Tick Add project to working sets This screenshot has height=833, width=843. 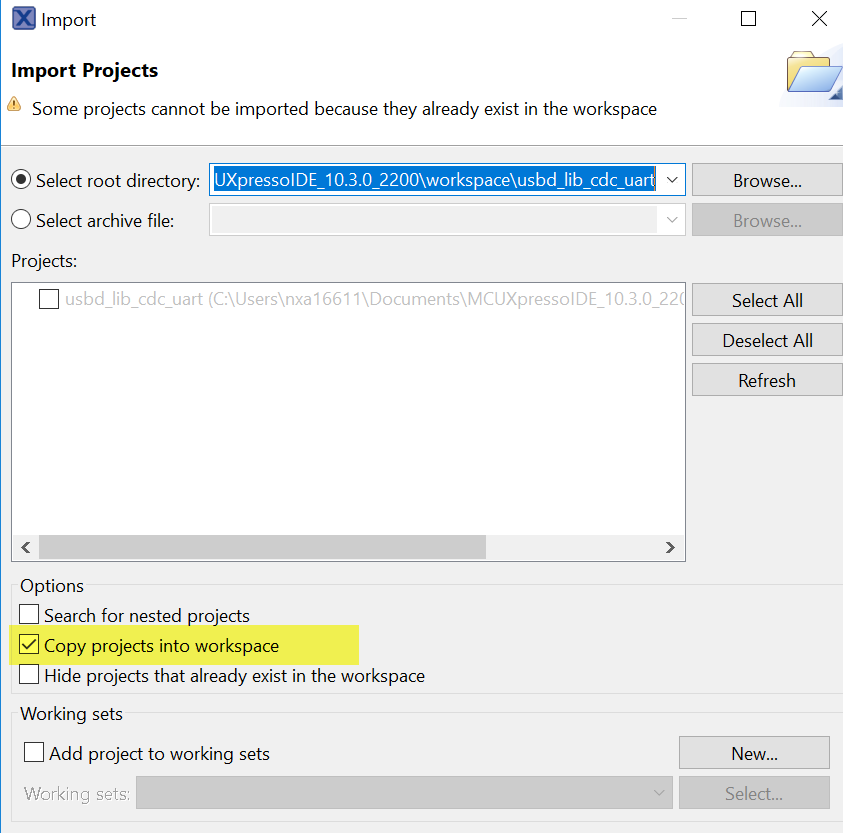(x=34, y=752)
